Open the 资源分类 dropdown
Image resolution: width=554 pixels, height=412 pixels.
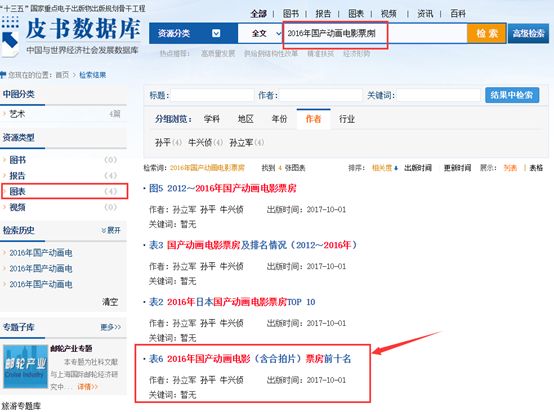click(193, 34)
